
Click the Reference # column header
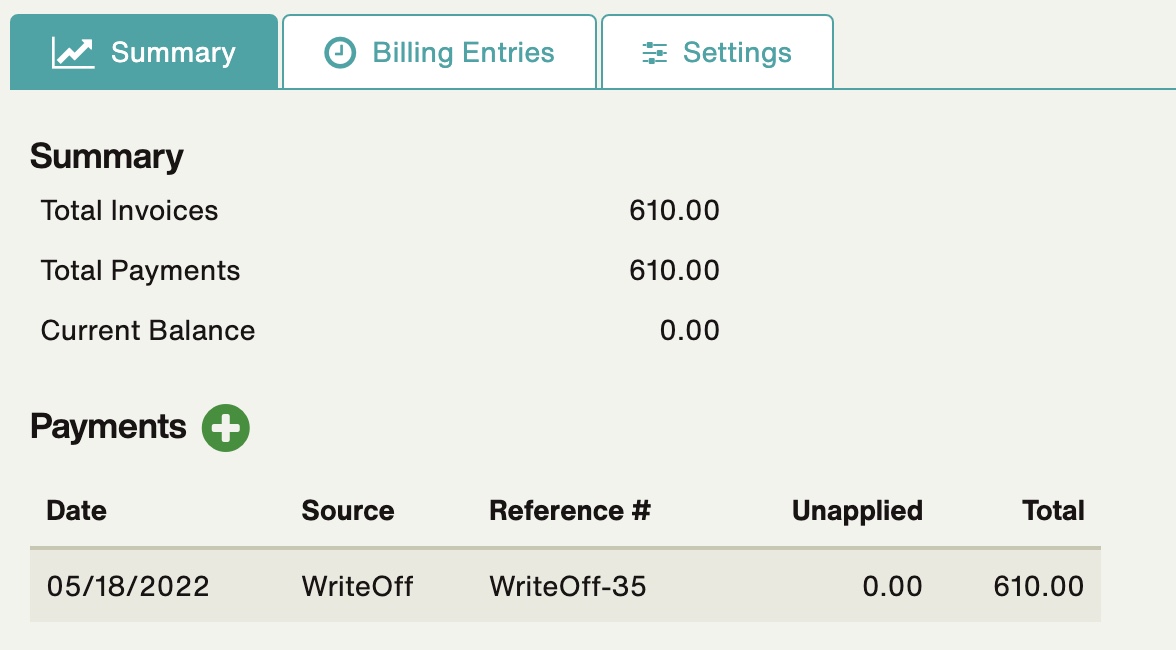click(x=570, y=511)
